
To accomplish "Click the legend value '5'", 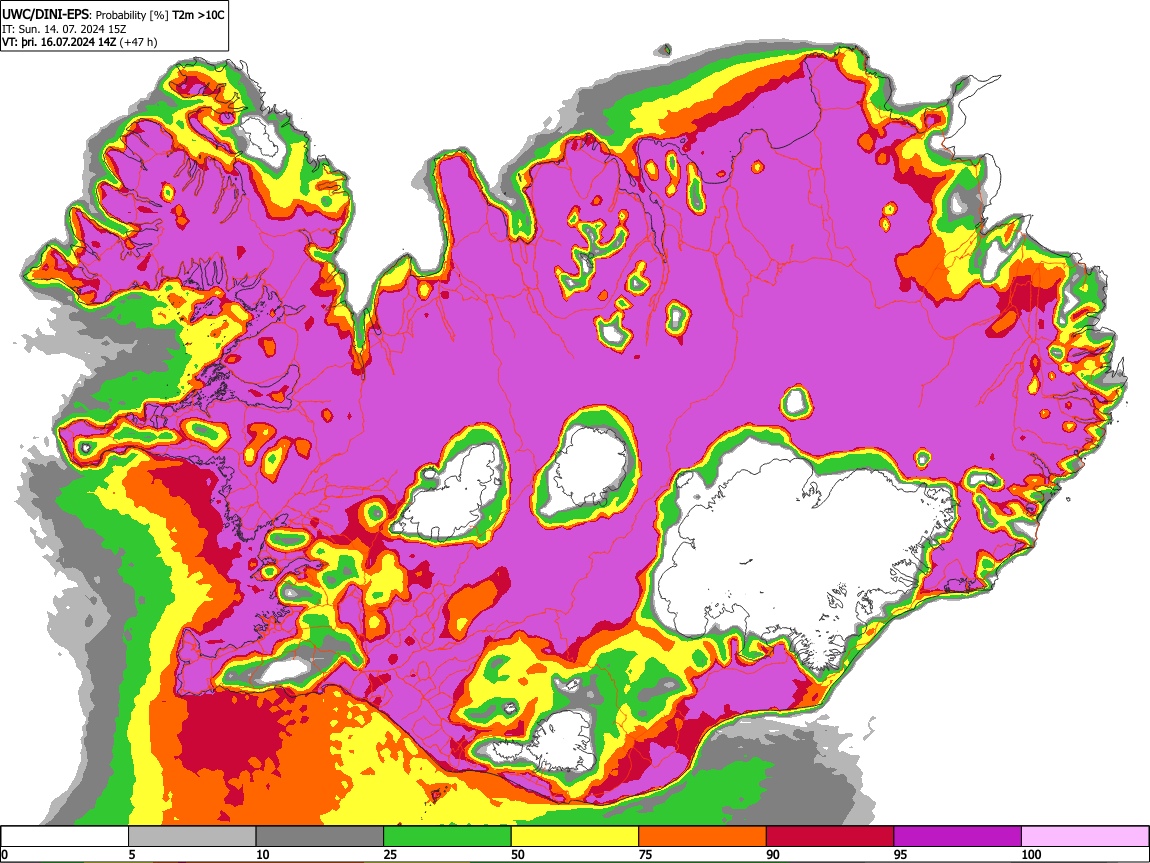I will pos(132,854).
